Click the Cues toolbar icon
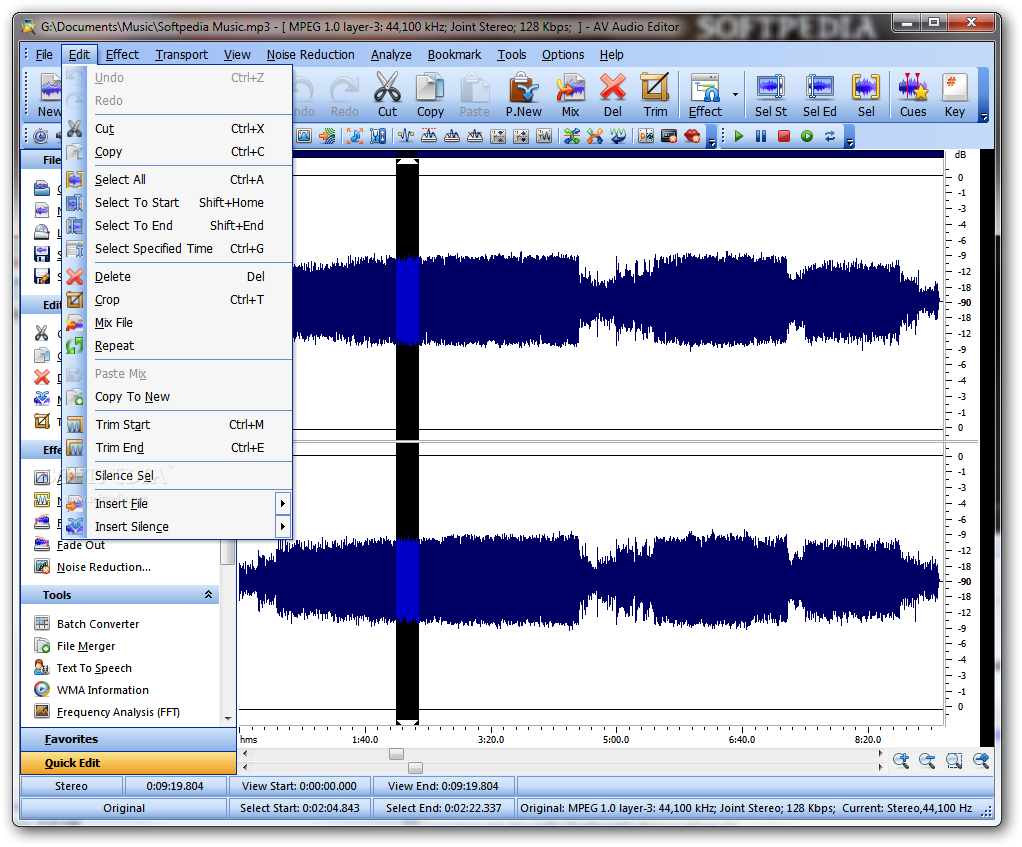 pos(912,88)
